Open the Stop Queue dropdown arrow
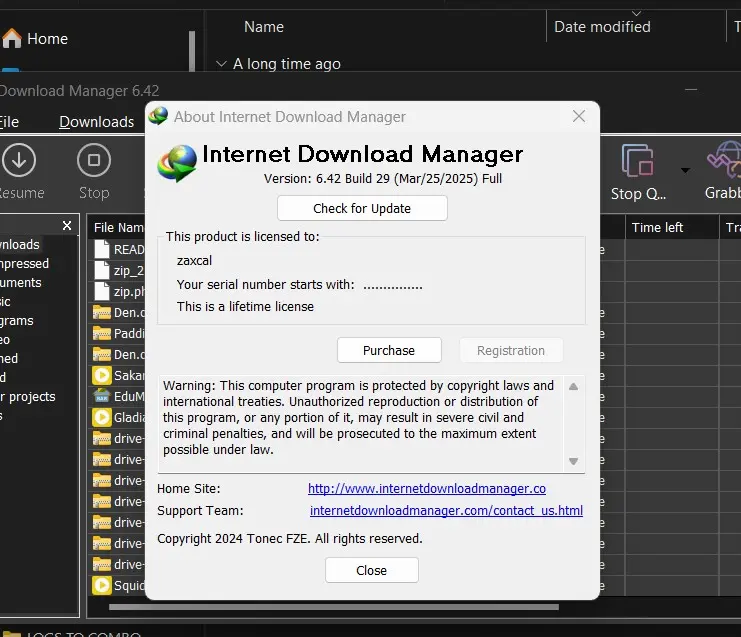Image resolution: width=741 pixels, height=637 pixels. click(685, 170)
